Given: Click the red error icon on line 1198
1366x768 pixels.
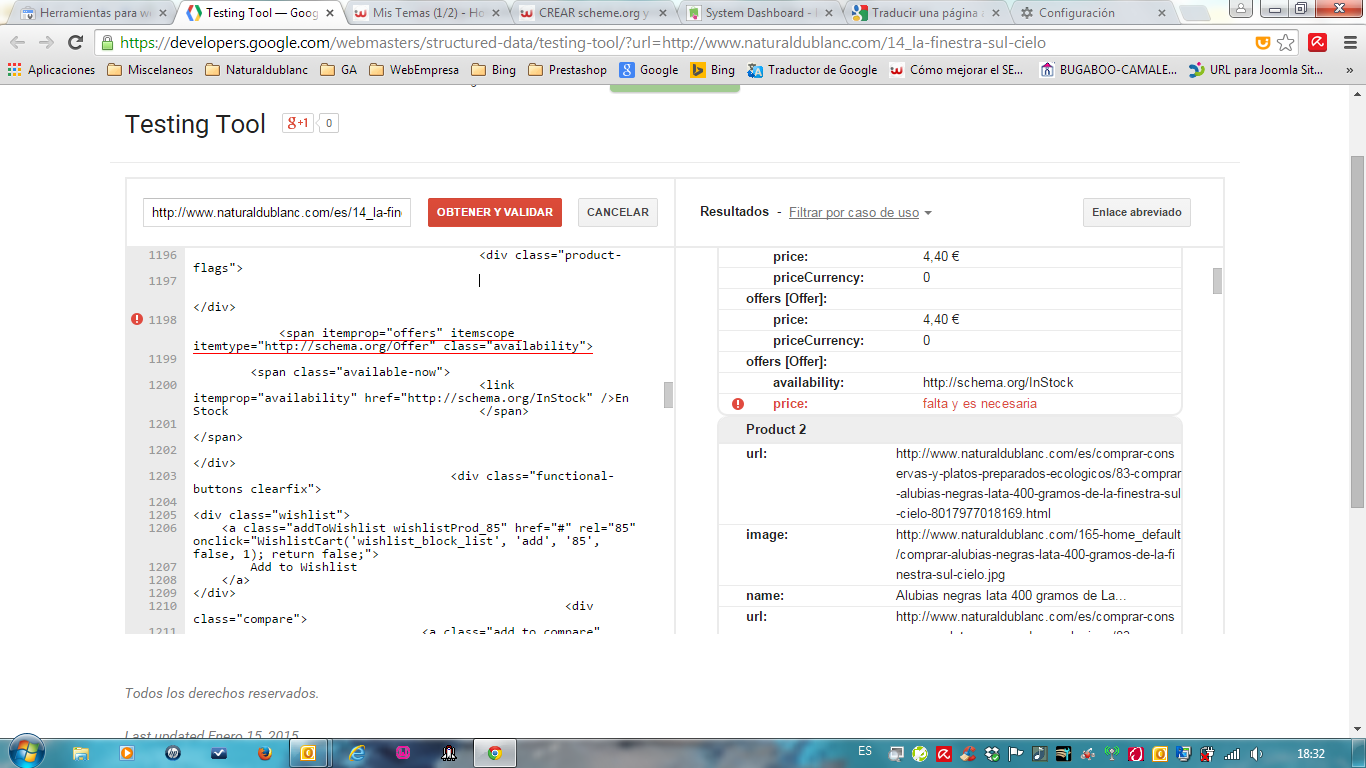Looking at the screenshot, I should point(137,319).
